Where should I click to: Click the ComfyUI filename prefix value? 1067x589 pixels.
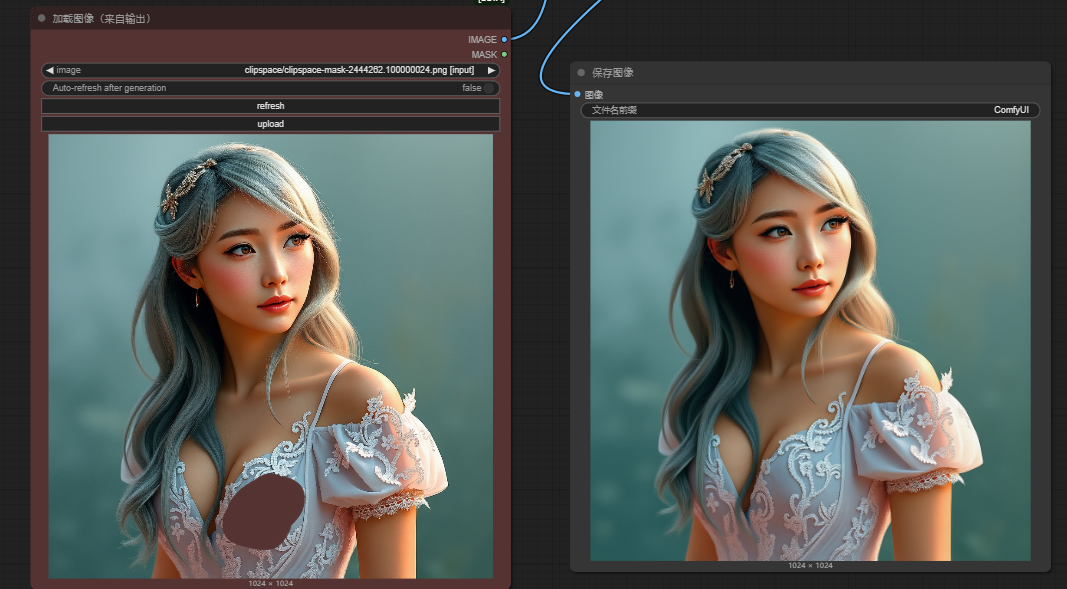pyautogui.click(x=1014, y=110)
